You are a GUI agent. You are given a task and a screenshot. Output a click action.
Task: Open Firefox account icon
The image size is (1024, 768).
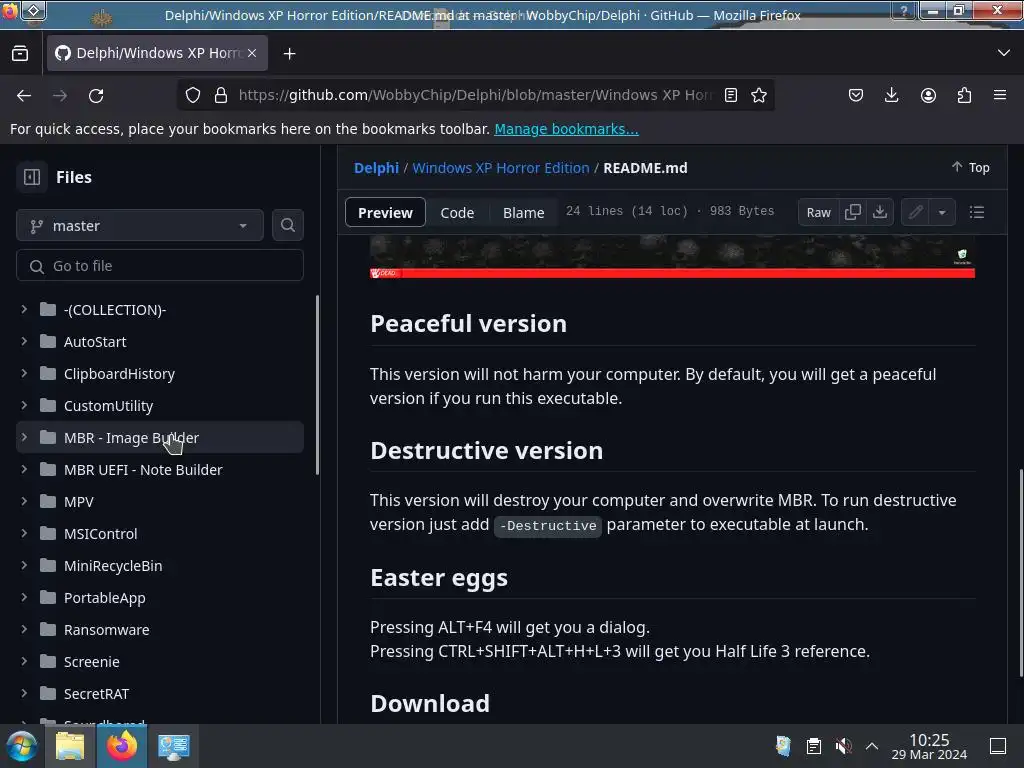928,95
